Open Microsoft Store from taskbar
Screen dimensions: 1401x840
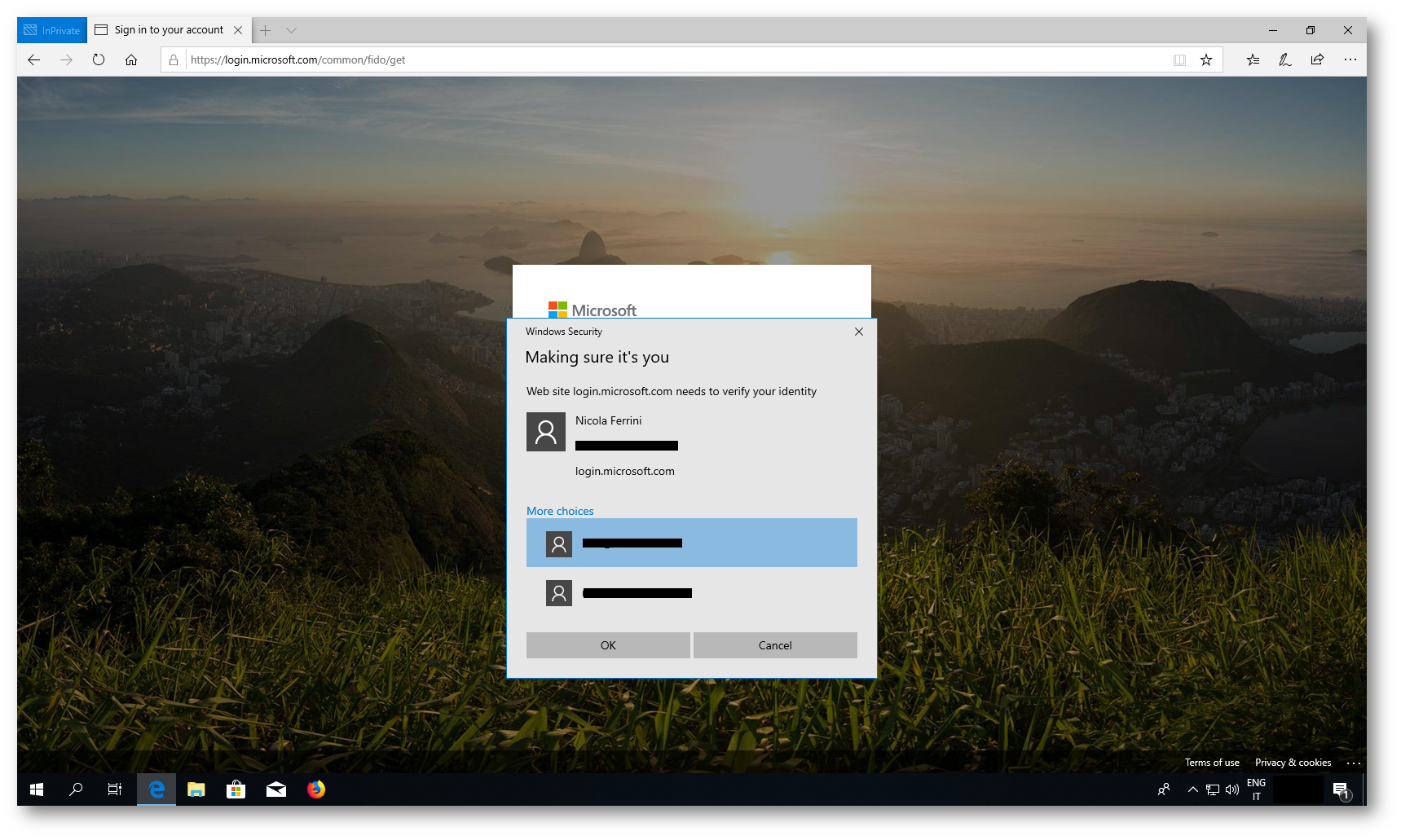click(236, 789)
